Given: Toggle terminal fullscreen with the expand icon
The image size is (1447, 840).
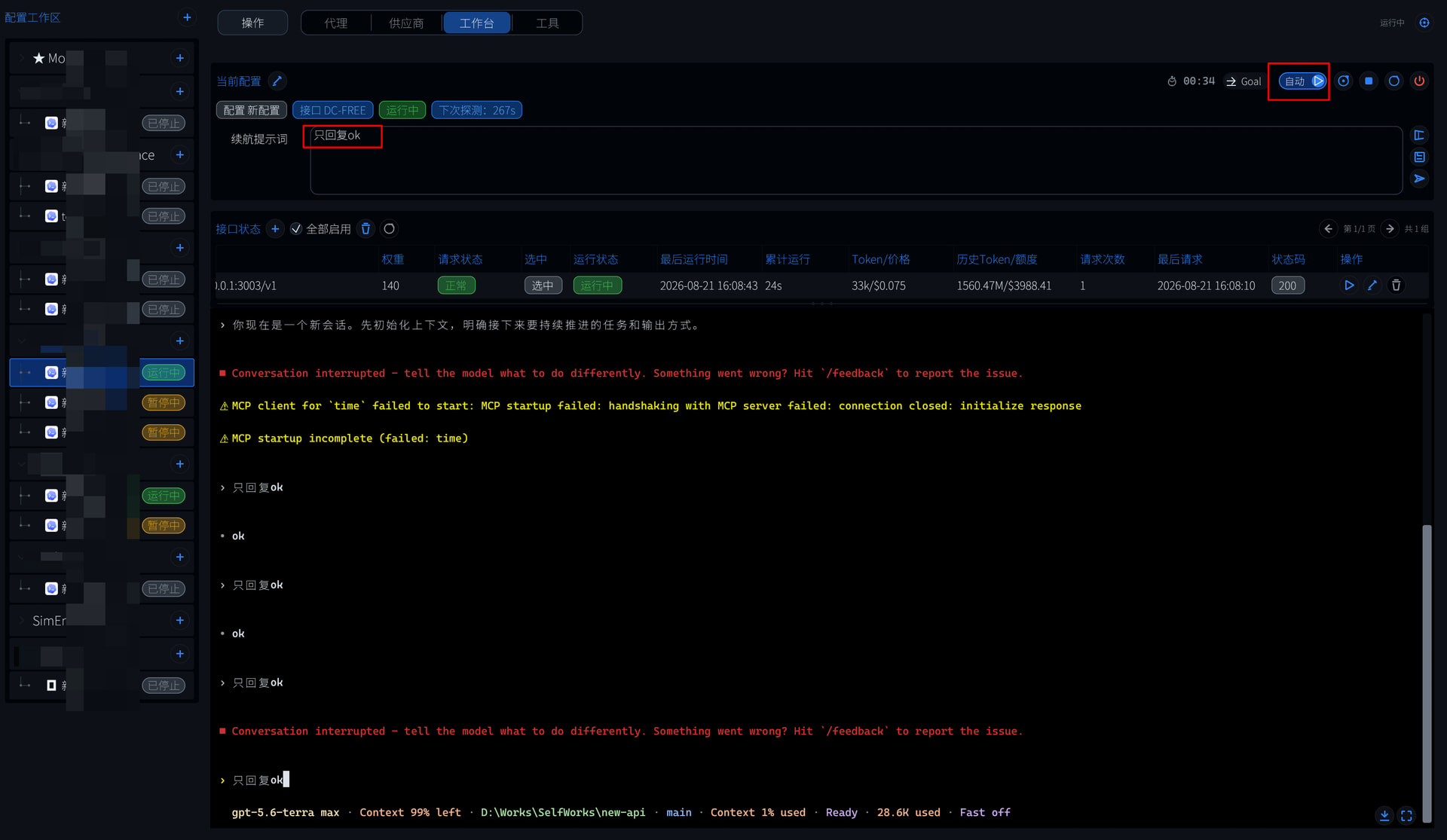Looking at the screenshot, I should 1406,815.
